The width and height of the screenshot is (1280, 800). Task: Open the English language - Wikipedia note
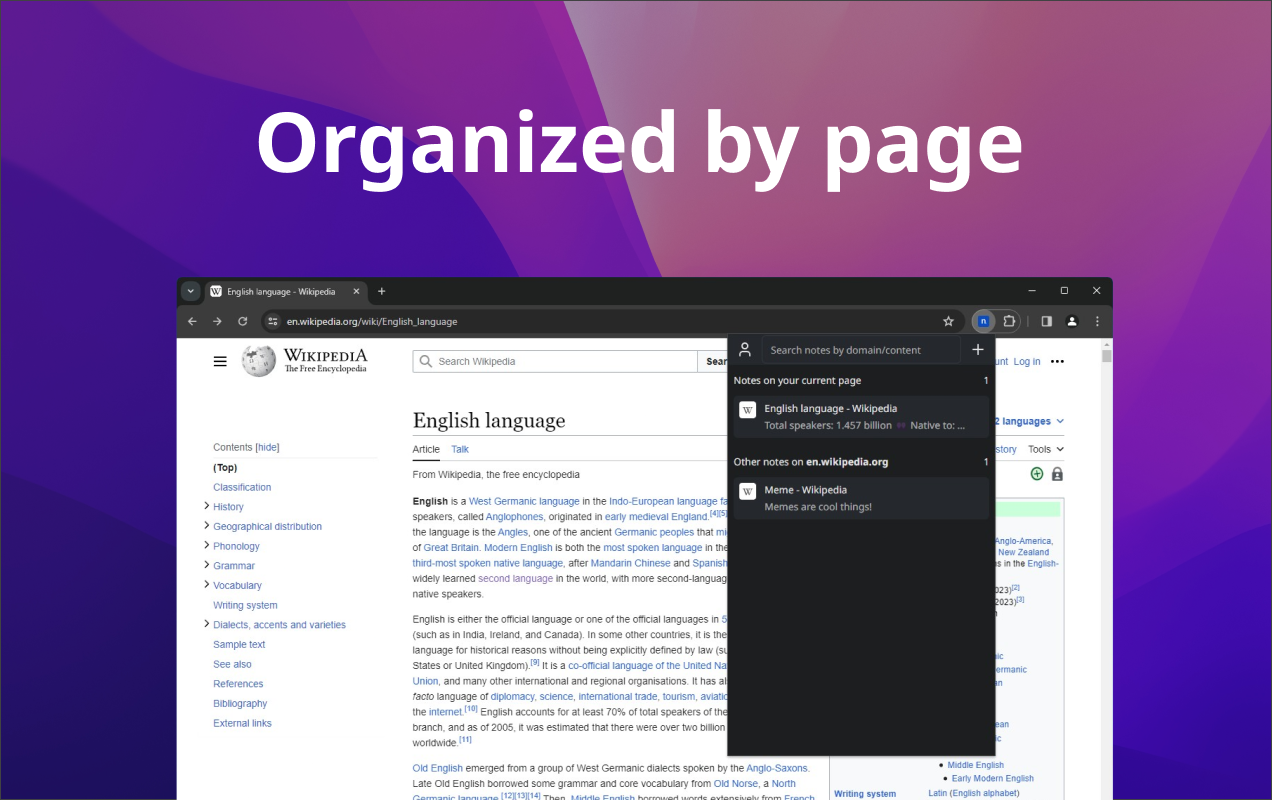[x=861, y=417]
